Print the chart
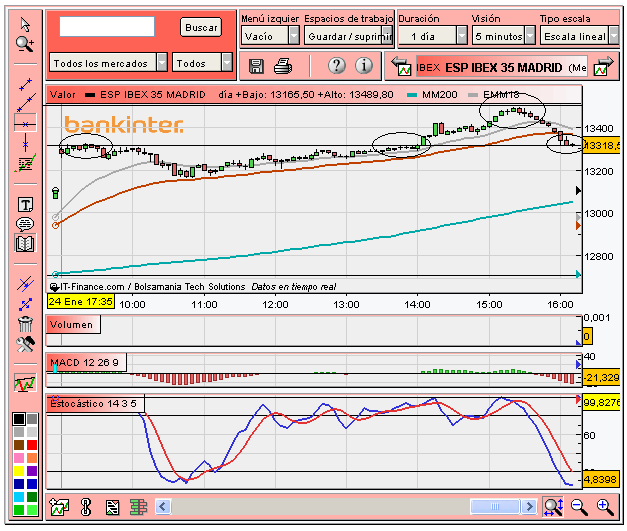The image size is (627, 531). click(x=283, y=66)
